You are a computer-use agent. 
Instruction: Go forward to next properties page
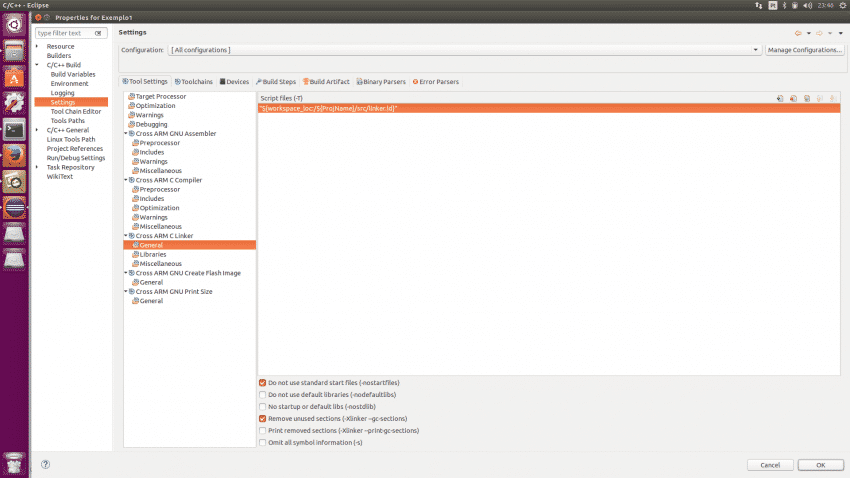(x=819, y=33)
